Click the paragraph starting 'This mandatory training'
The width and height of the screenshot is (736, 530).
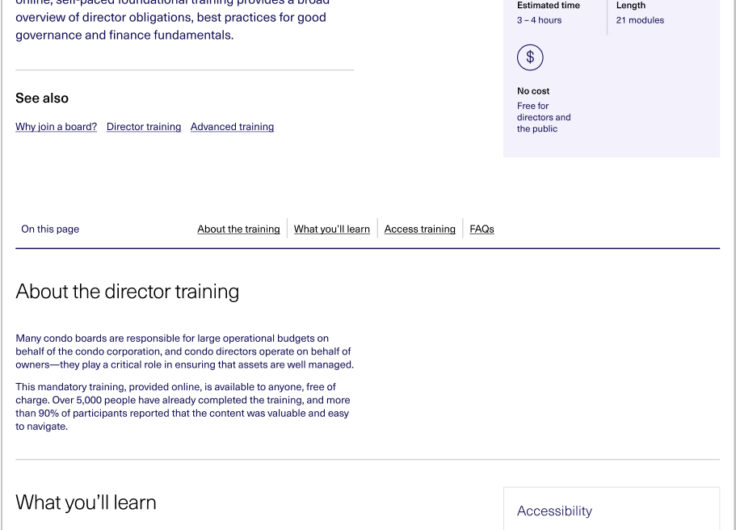[x=183, y=407]
